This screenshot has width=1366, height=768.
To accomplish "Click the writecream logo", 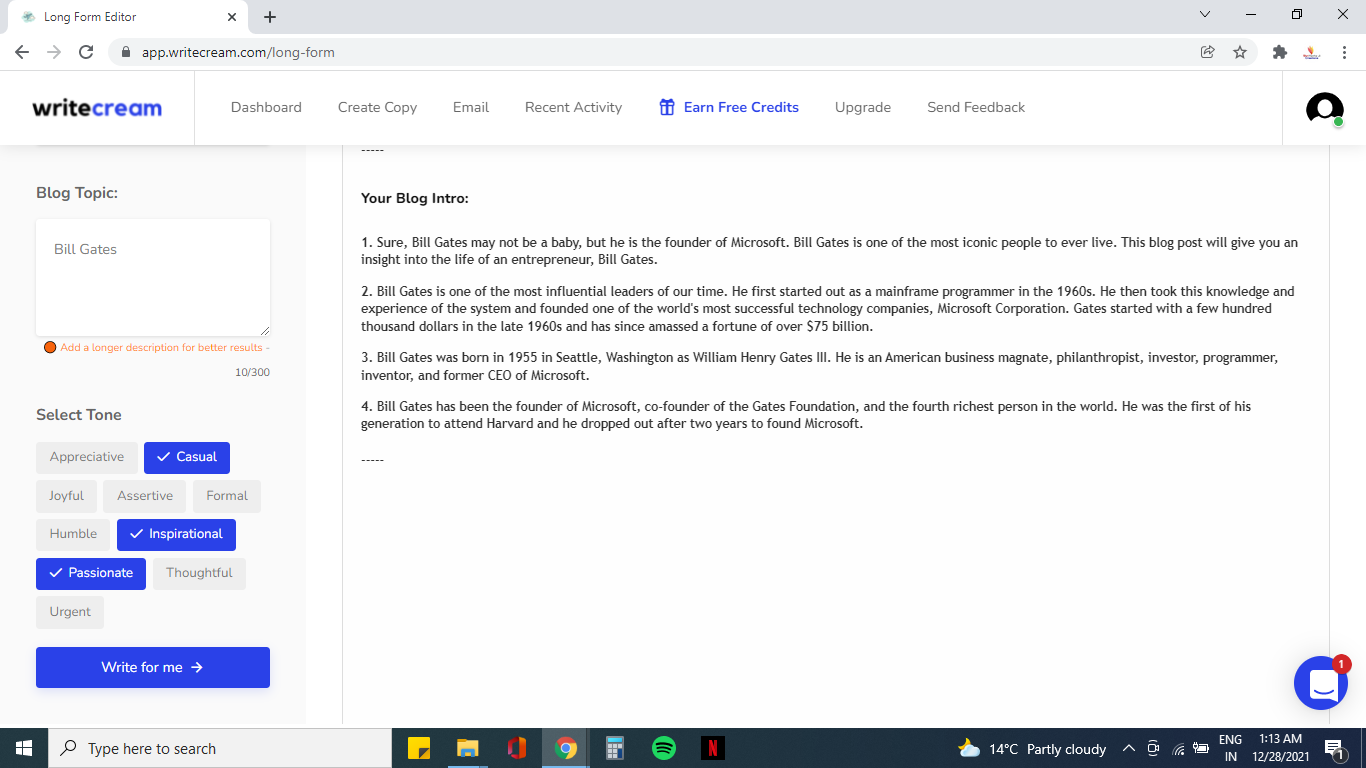I will coord(97,108).
